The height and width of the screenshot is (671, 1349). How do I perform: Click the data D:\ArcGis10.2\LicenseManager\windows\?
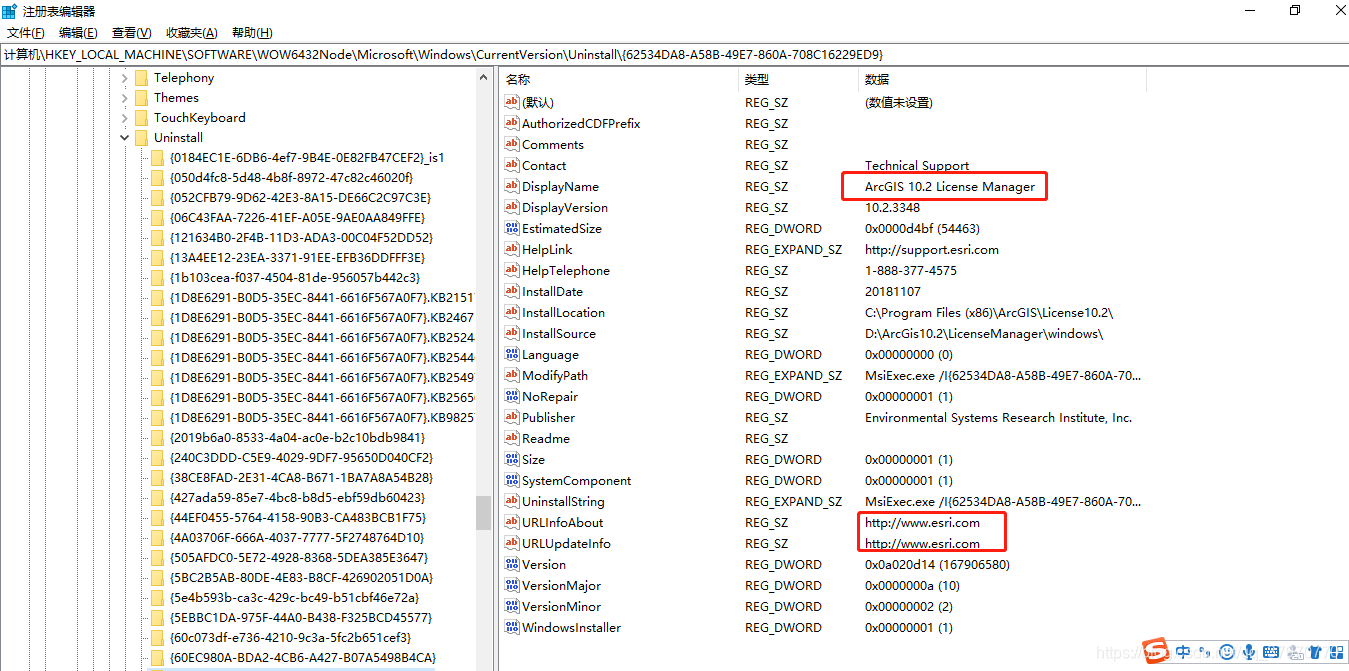click(984, 334)
